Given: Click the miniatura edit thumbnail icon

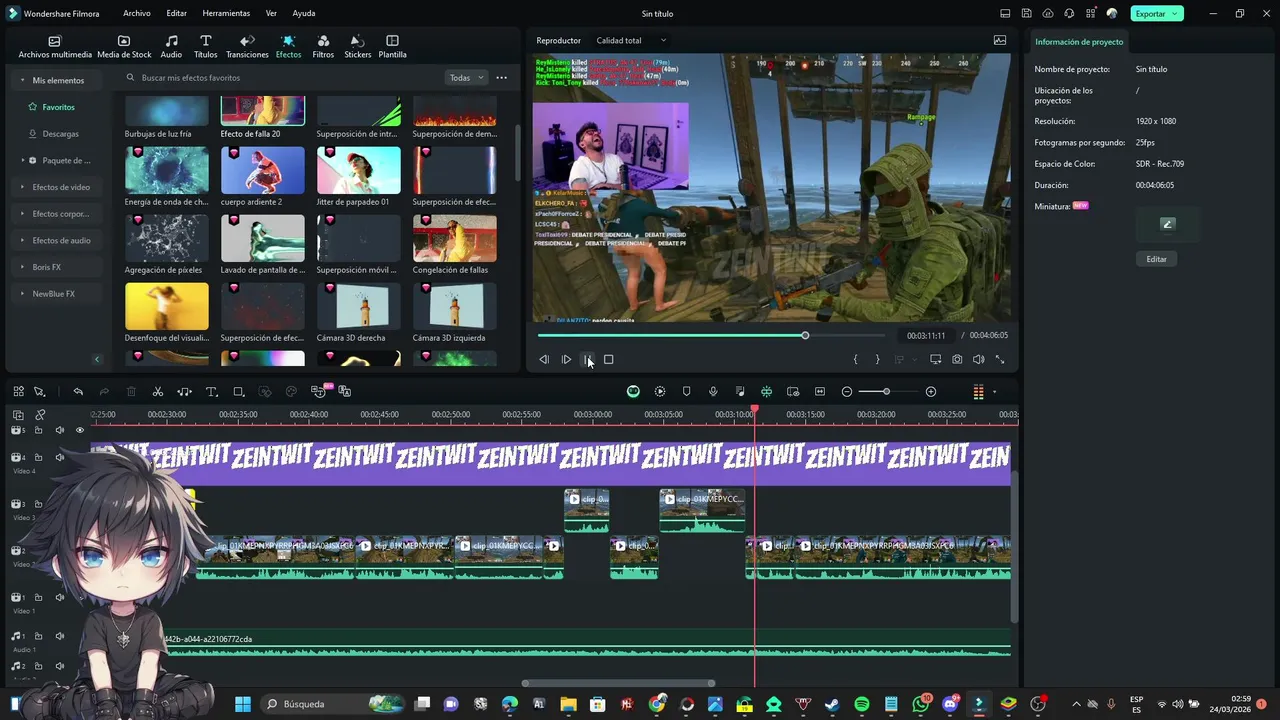Looking at the screenshot, I should tap(1167, 224).
